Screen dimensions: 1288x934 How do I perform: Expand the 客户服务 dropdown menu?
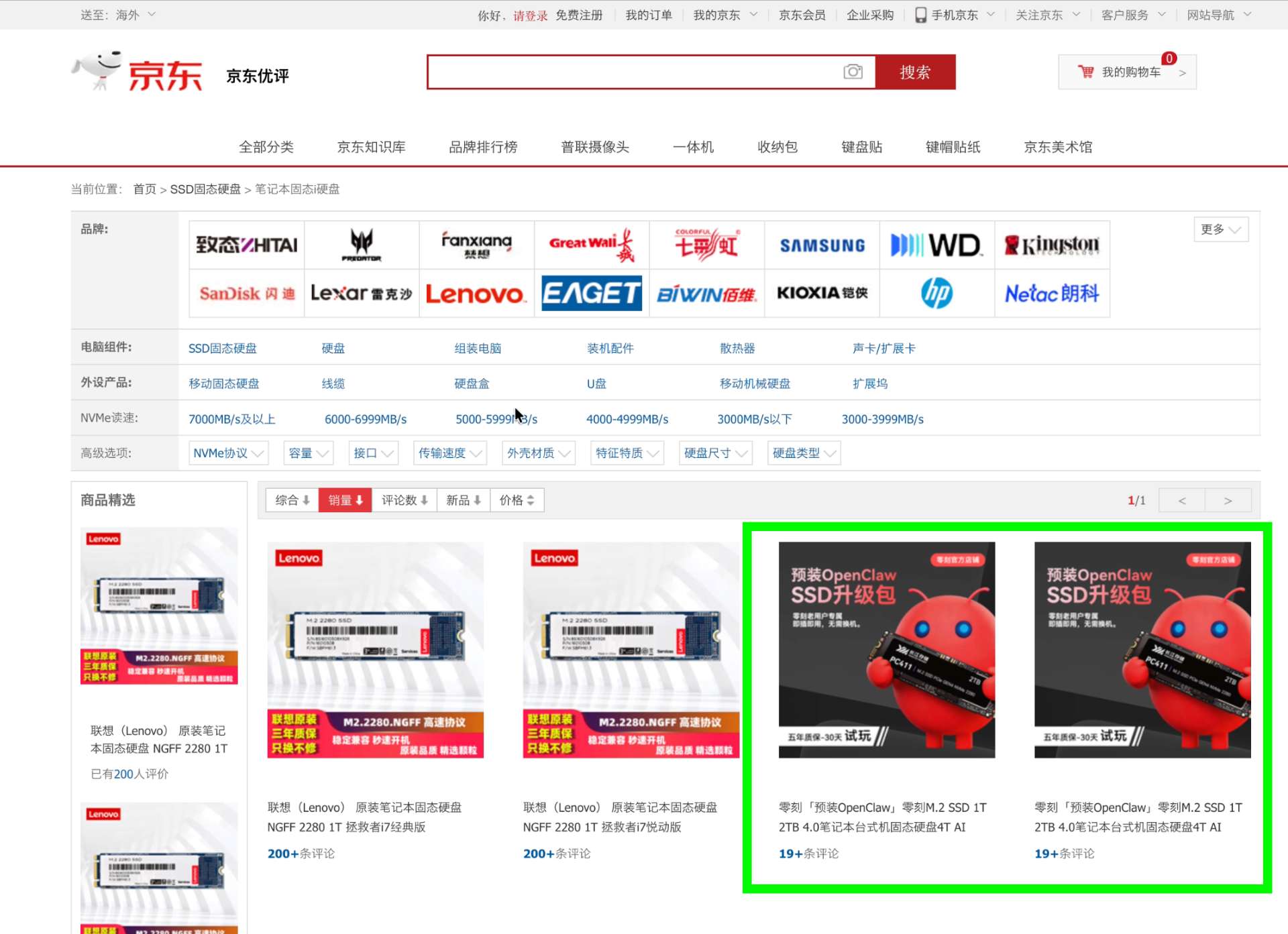1134,15
